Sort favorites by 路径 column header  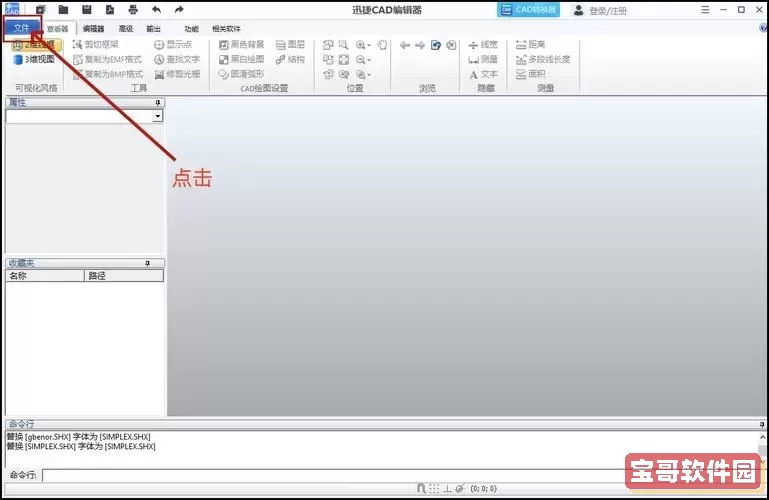point(124,276)
